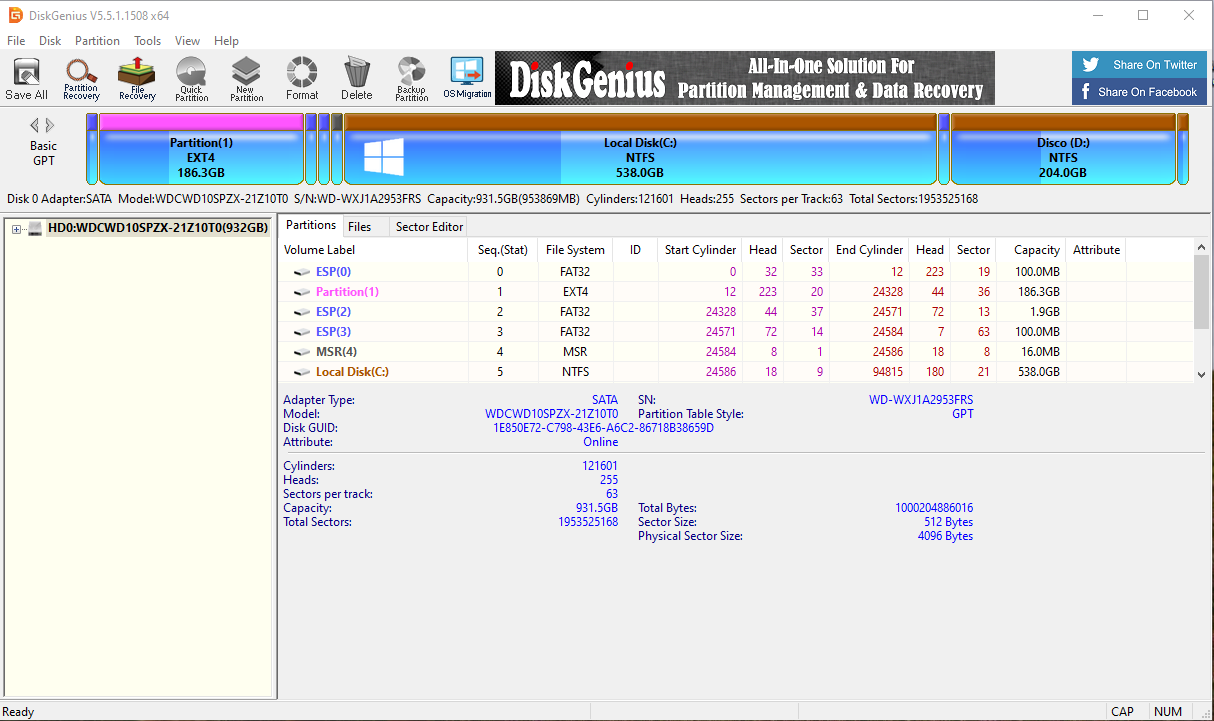The height and width of the screenshot is (721, 1214).
Task: Click the Seq.(Stat) column header
Action: [502, 250]
